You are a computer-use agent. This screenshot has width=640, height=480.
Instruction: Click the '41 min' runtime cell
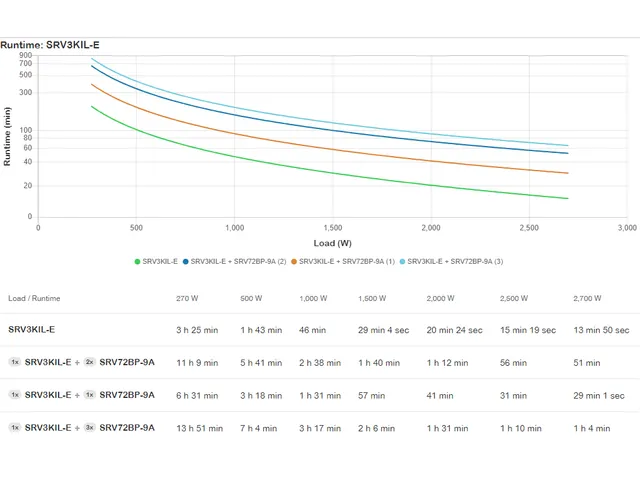coord(440,396)
